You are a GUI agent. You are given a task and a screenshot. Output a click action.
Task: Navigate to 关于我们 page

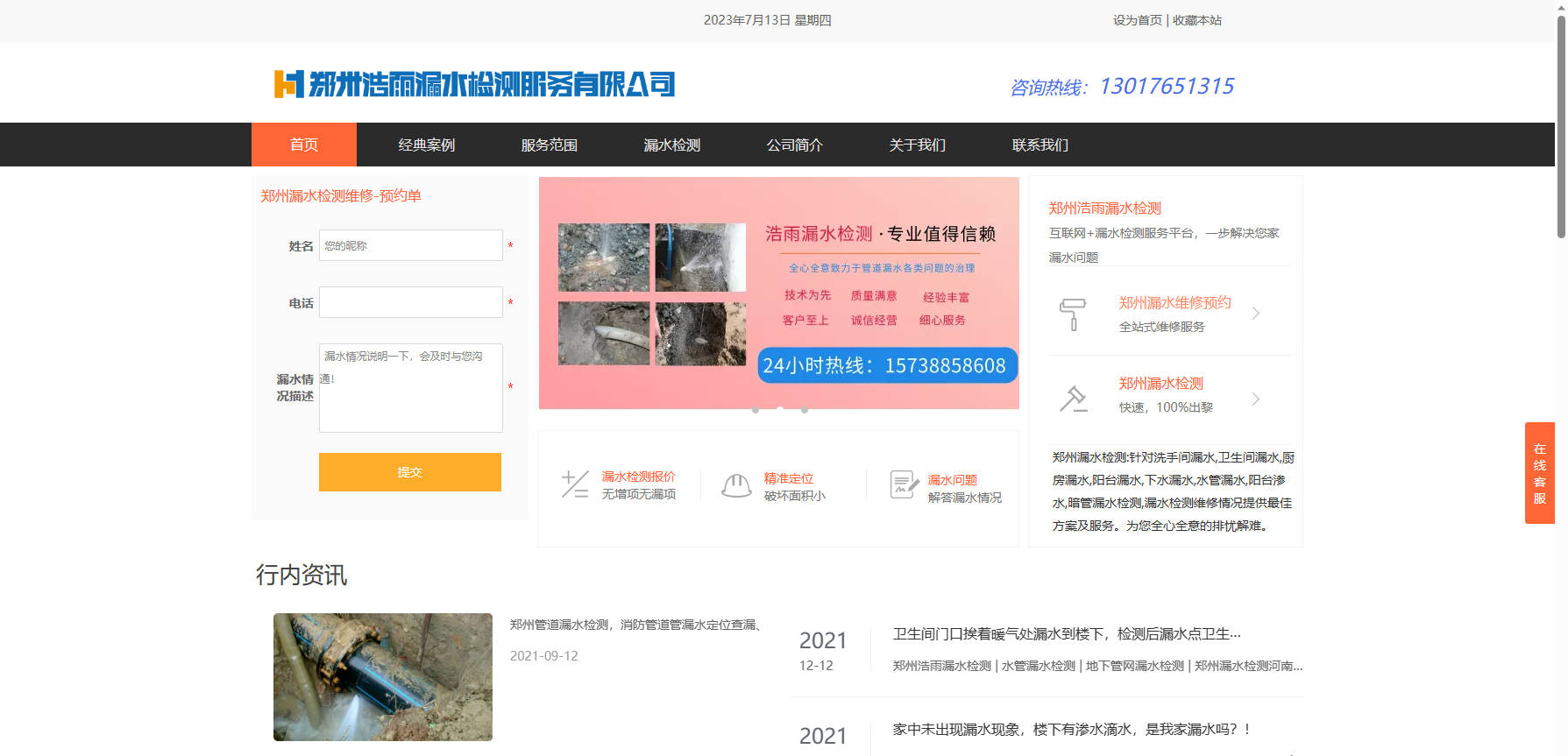pyautogui.click(x=918, y=145)
